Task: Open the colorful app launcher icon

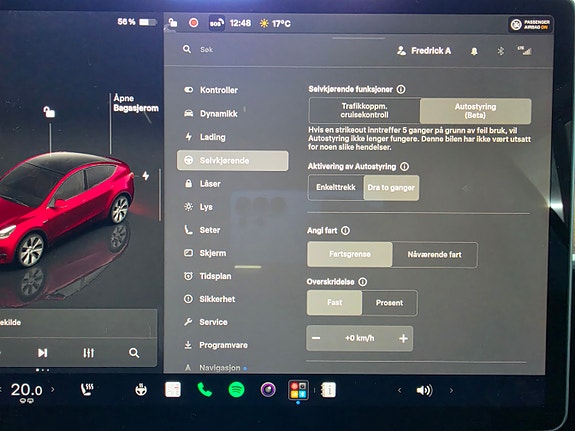Action: click(298, 390)
